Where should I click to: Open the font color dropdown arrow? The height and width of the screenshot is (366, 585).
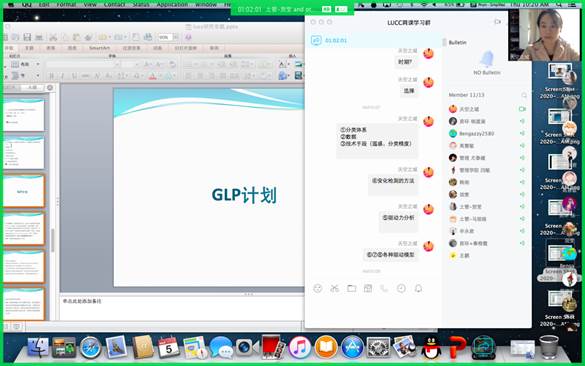159,76
